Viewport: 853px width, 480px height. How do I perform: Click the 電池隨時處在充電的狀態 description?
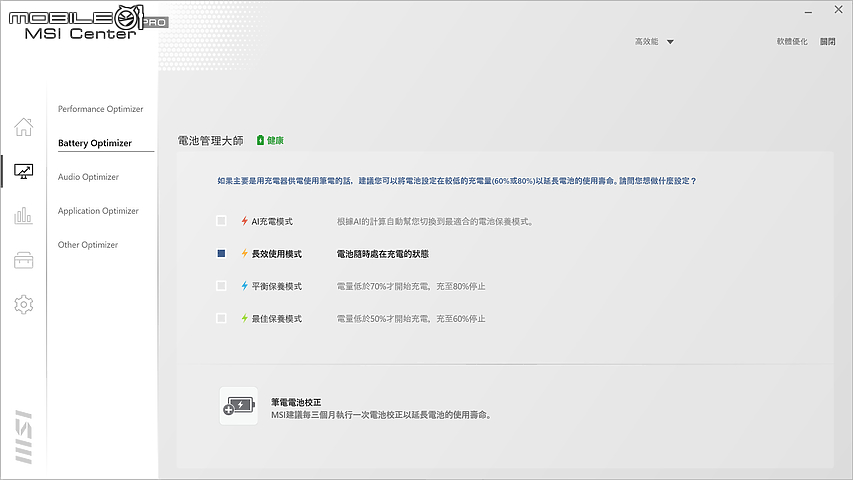[382, 254]
